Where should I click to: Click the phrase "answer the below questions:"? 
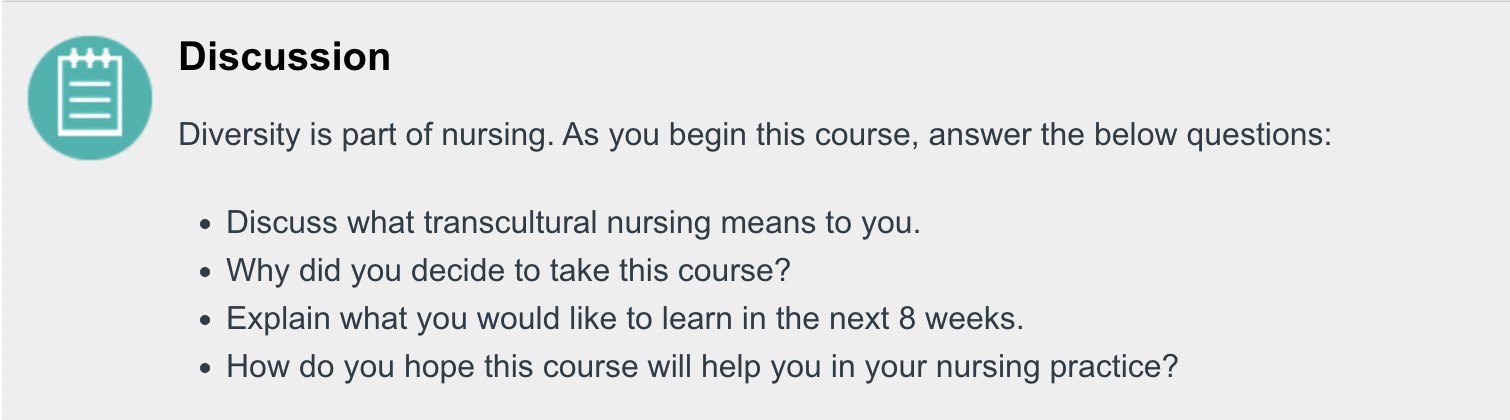coord(1130,134)
